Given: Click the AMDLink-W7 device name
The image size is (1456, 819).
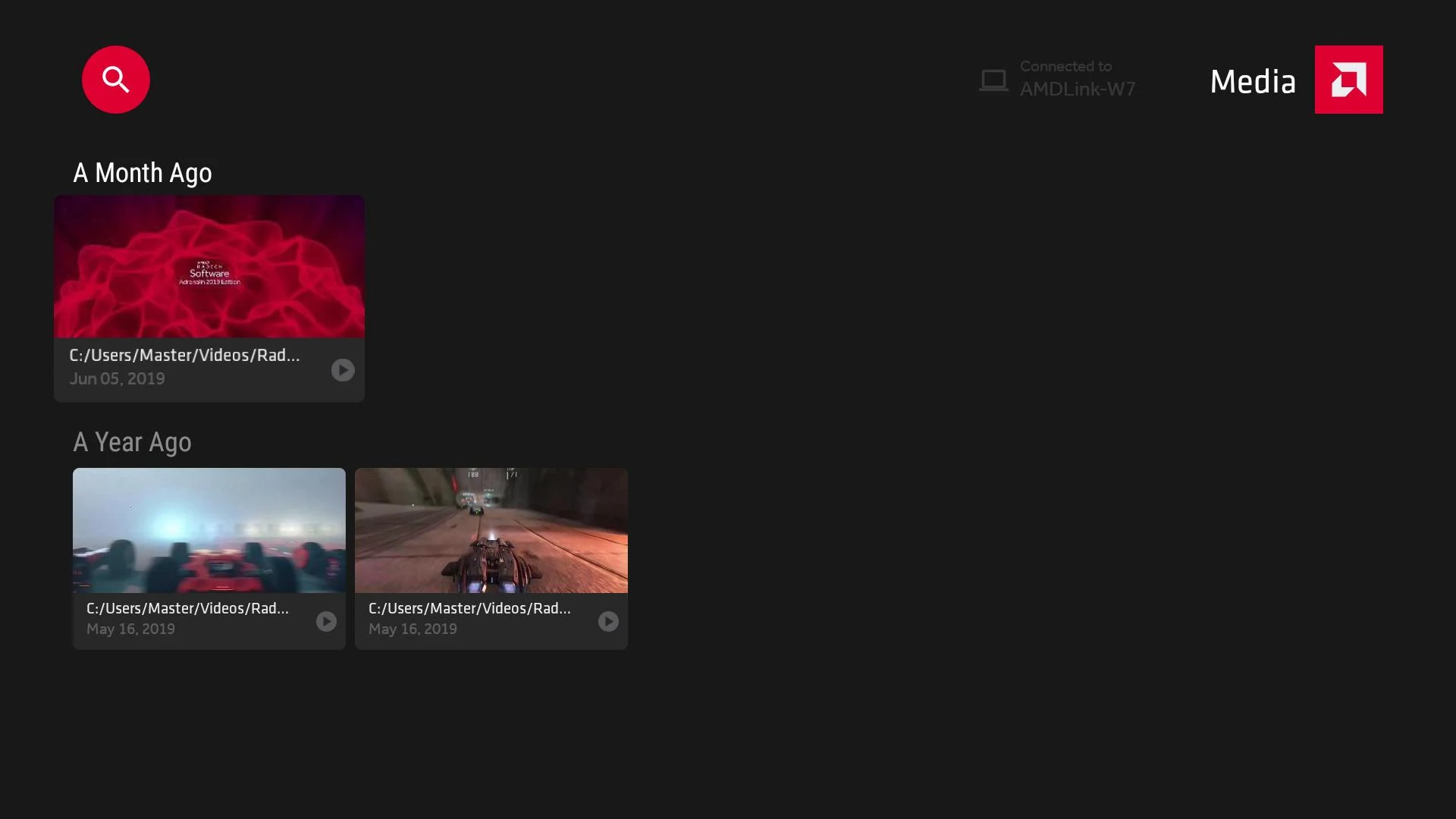Looking at the screenshot, I should point(1078,89).
